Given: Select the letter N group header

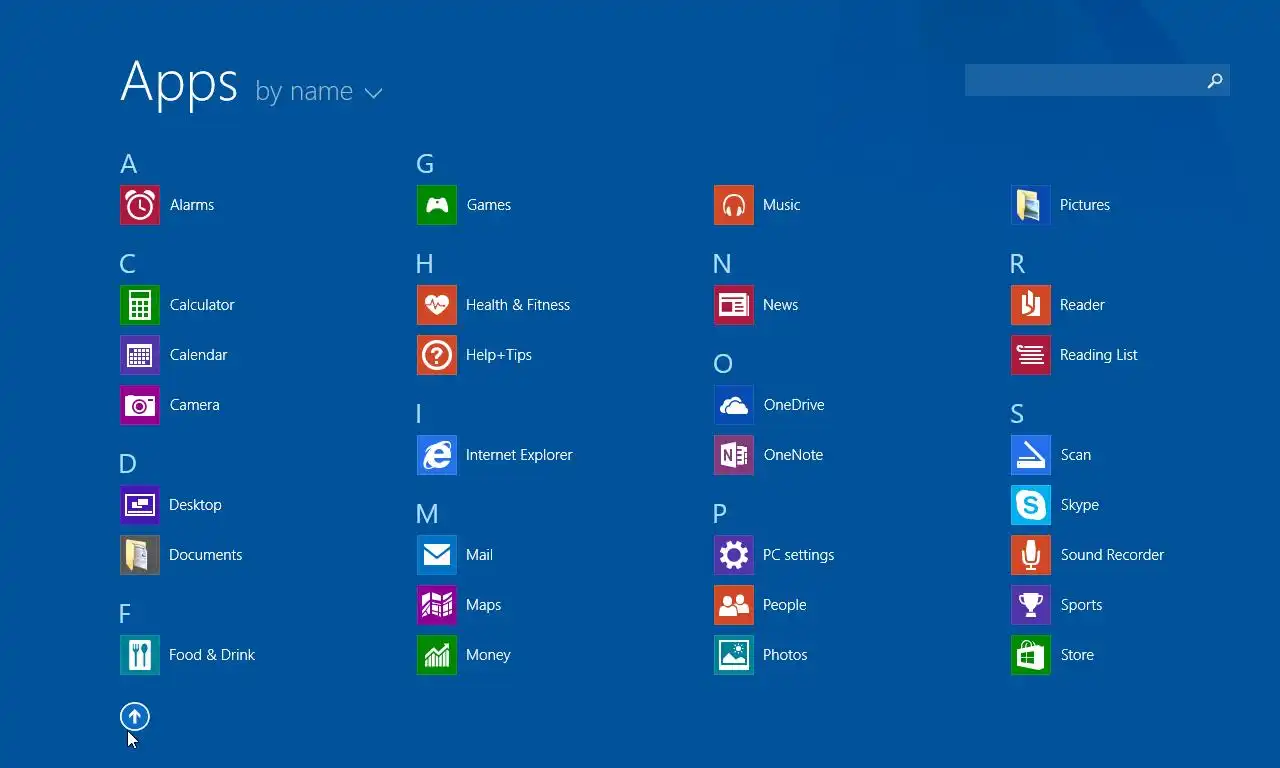Looking at the screenshot, I should tap(722, 264).
